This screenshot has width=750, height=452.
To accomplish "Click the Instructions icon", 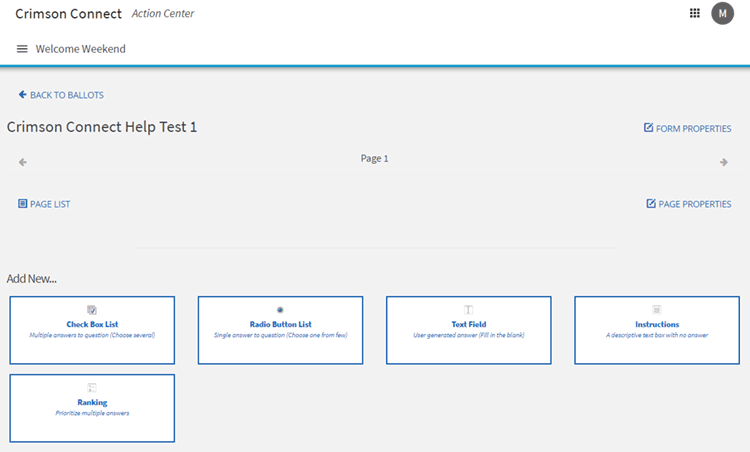I will coord(657,310).
